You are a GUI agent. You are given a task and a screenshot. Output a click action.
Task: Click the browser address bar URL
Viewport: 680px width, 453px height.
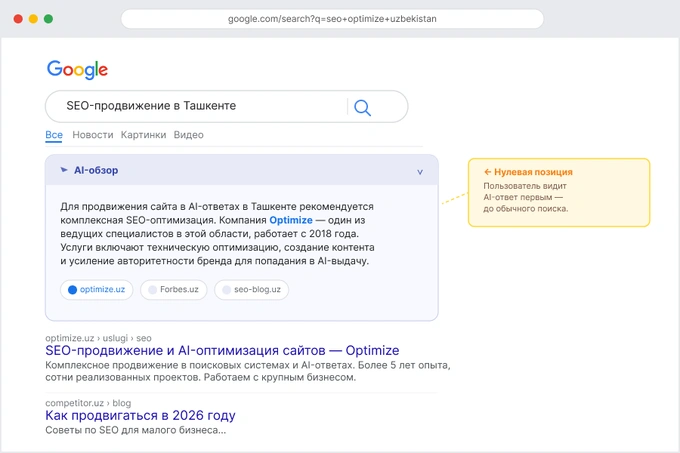[x=332, y=19]
